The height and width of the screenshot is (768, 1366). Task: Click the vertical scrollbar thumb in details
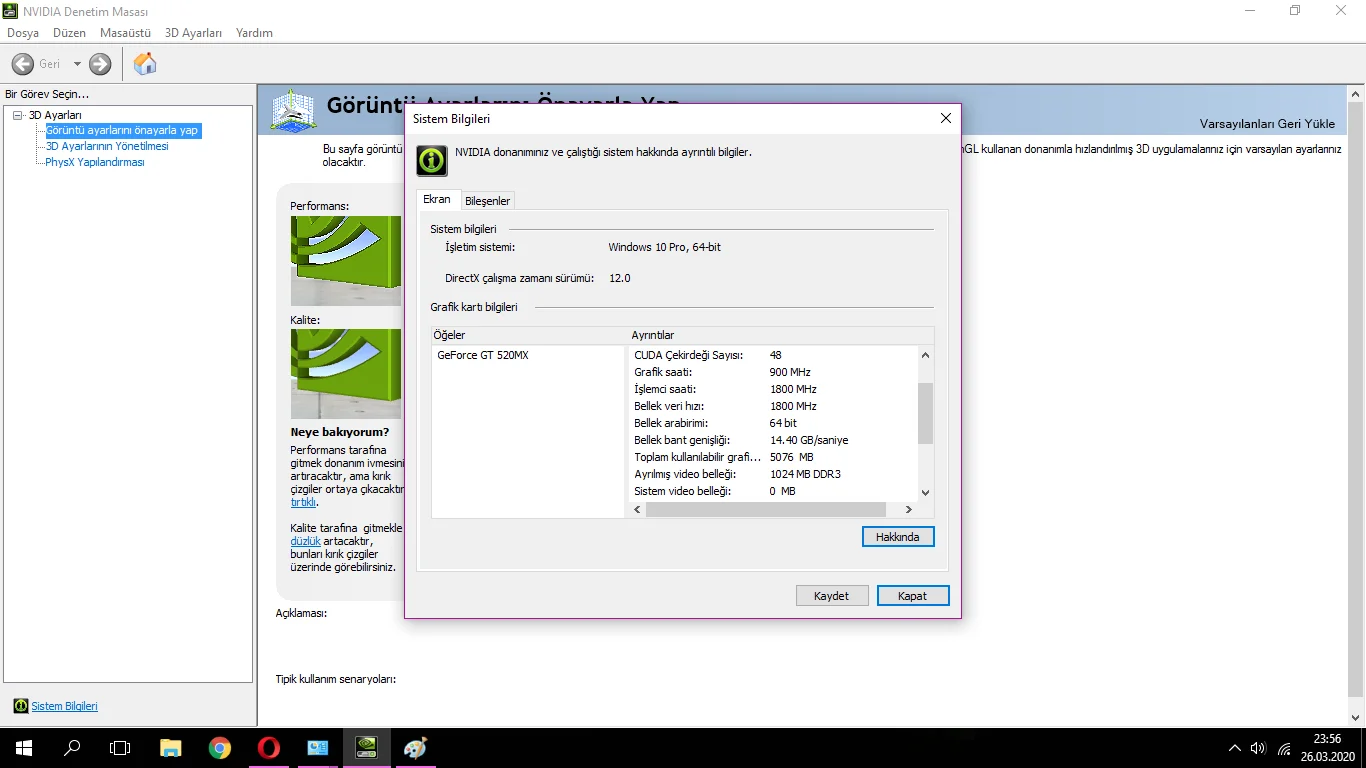(x=925, y=413)
